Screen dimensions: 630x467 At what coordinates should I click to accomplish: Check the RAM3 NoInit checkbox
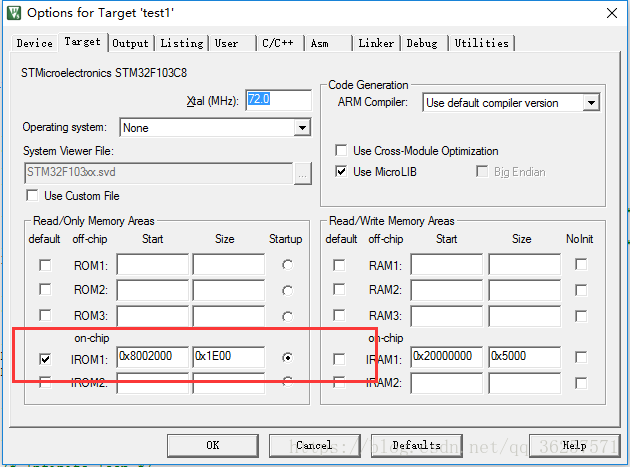(x=581, y=316)
